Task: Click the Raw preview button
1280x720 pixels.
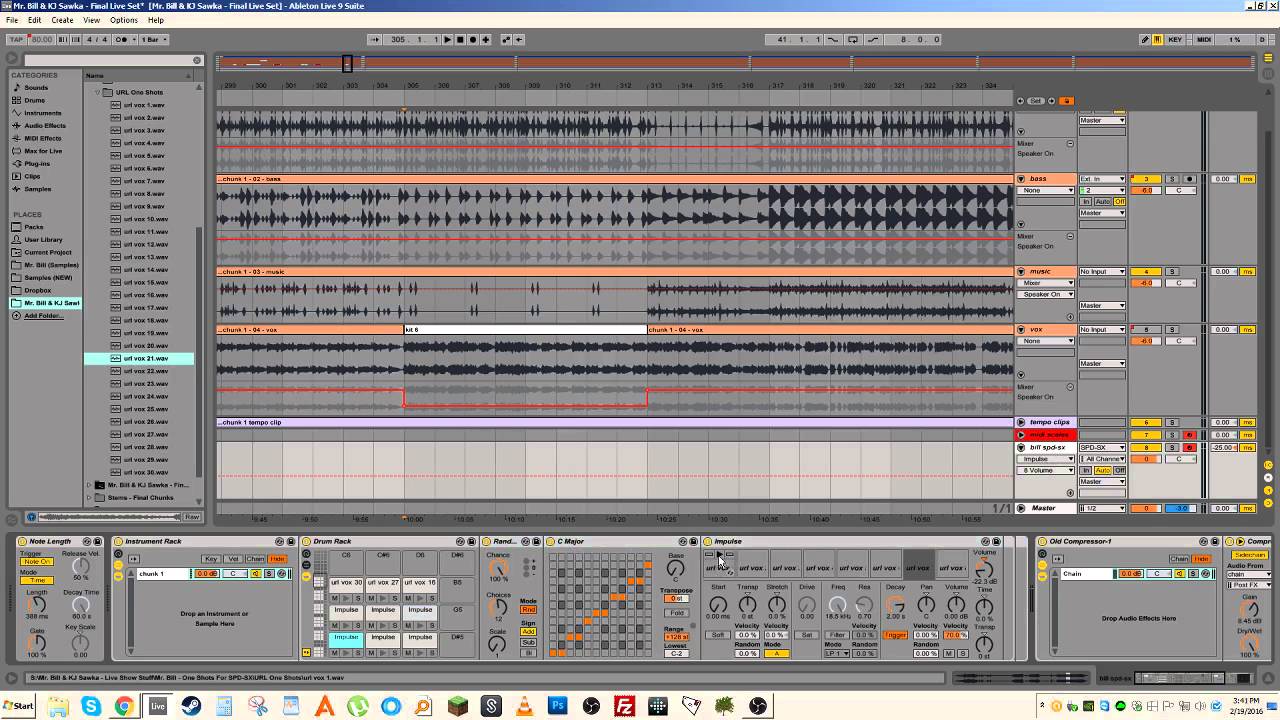Action: tap(192, 517)
